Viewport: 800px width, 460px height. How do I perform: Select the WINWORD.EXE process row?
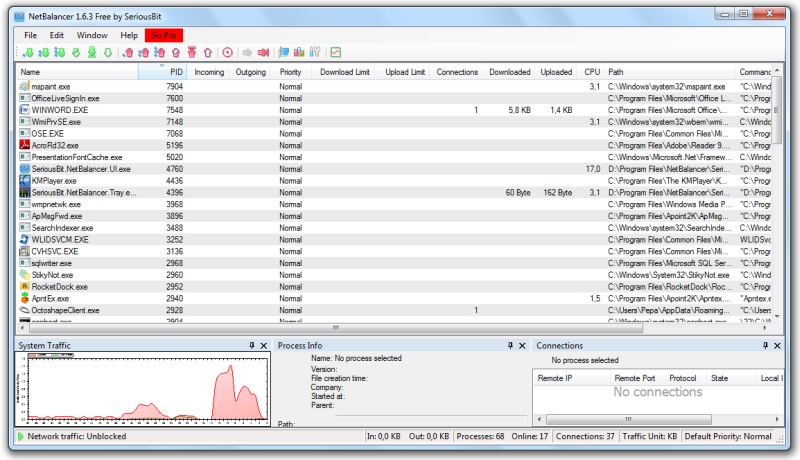click(394, 110)
